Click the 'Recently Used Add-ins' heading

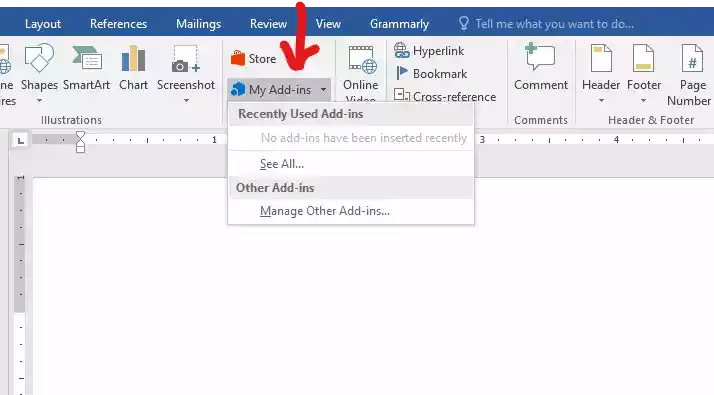[x=301, y=114]
